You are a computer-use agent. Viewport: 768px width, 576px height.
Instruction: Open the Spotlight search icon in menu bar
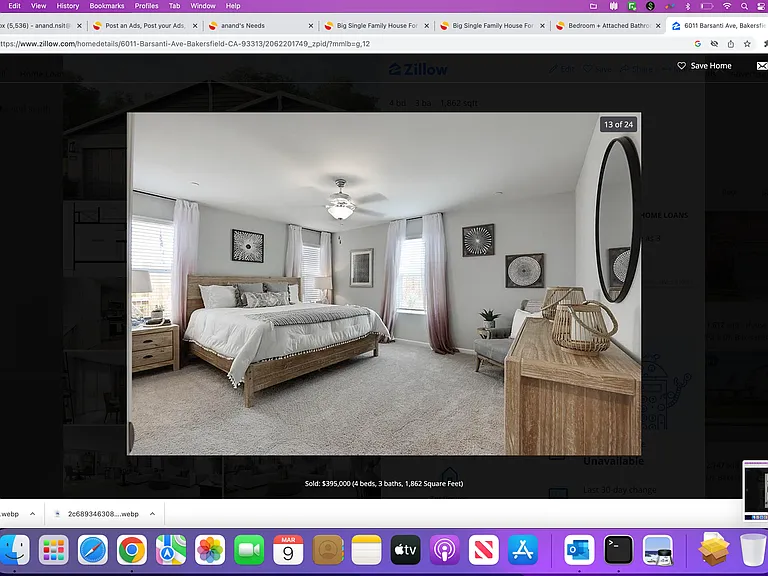click(x=744, y=6)
